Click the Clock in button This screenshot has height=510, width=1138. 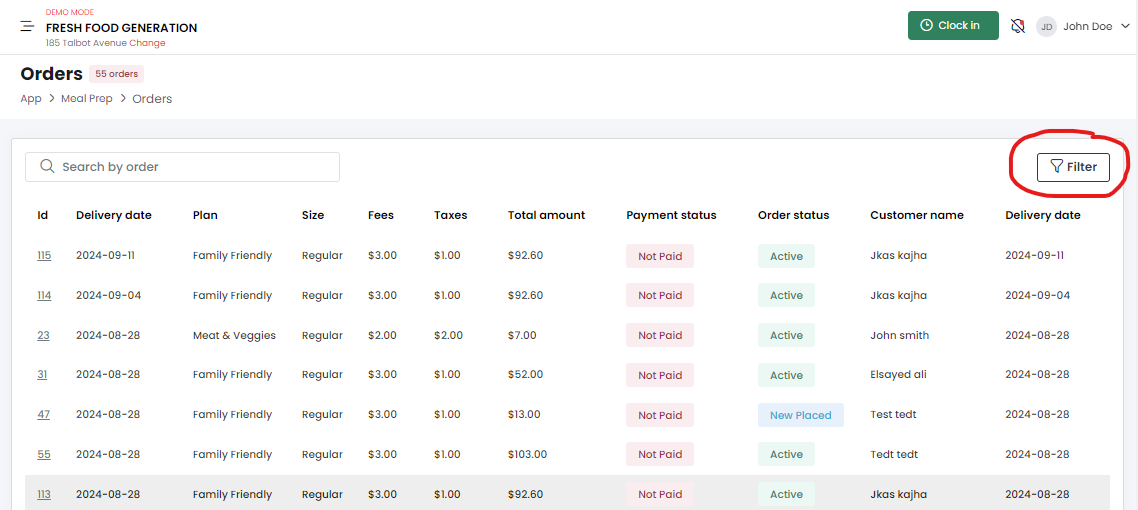(x=953, y=25)
